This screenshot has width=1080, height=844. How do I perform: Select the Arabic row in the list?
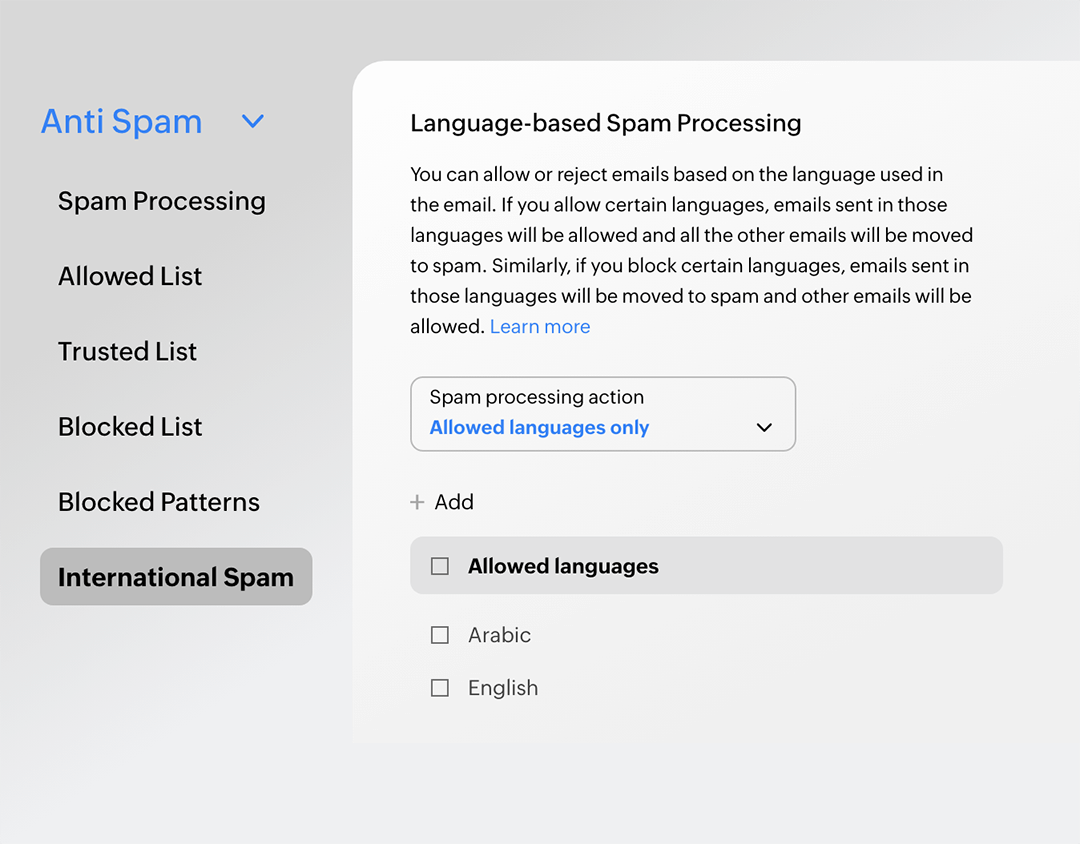pos(499,635)
